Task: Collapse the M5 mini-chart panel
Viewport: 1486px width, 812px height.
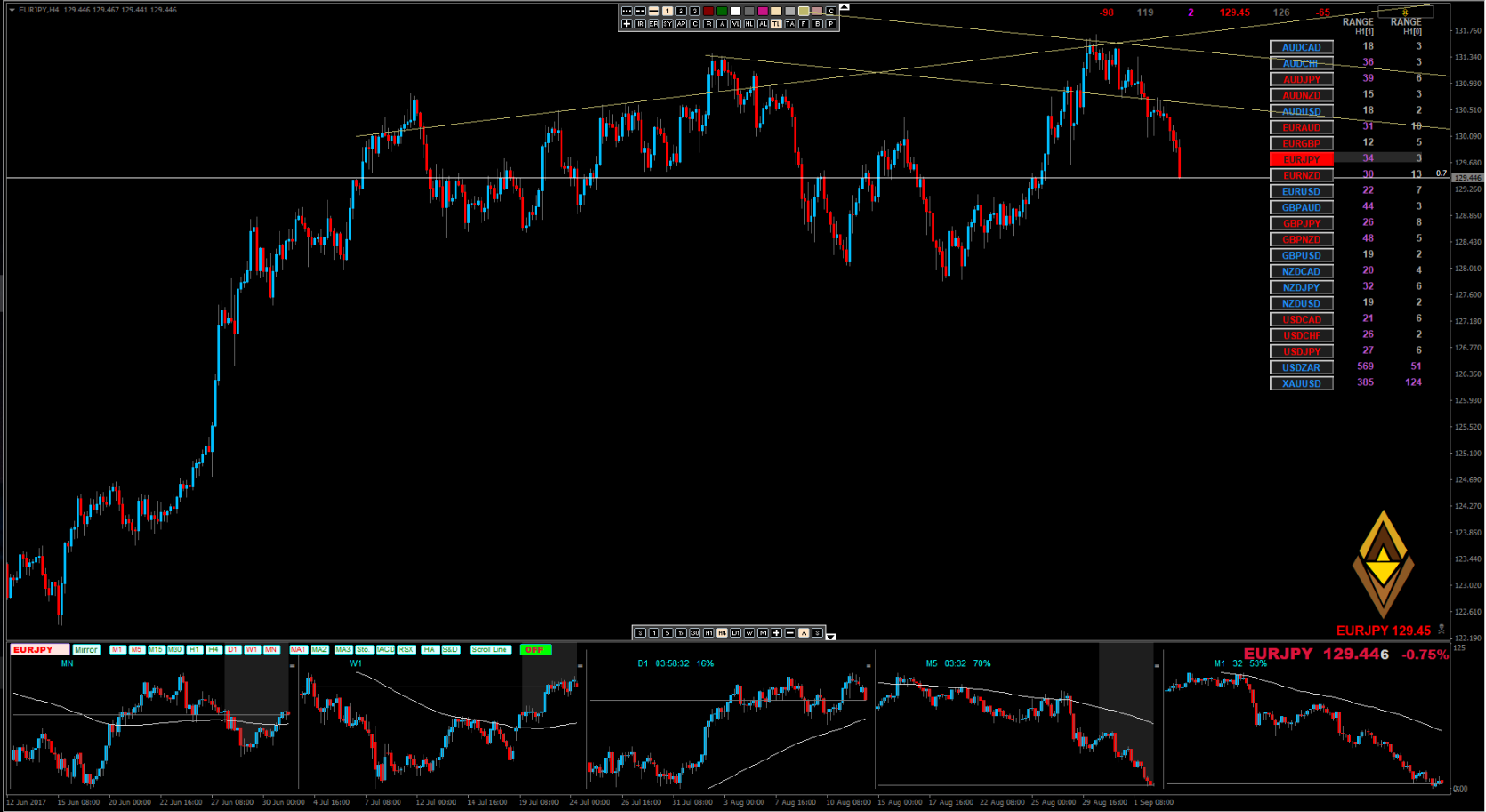Action: coord(1157,665)
